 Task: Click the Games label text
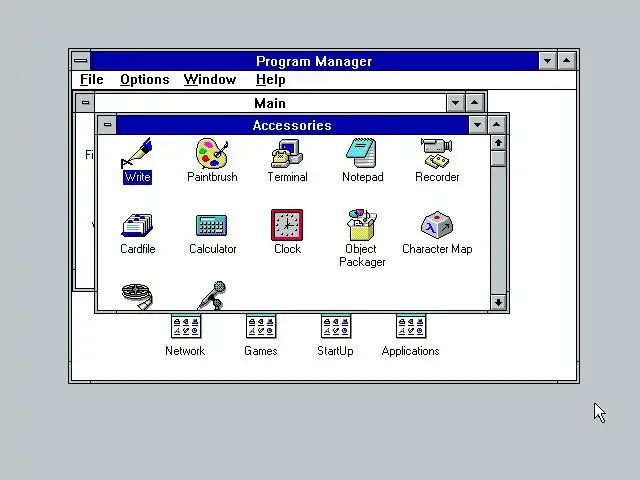pos(261,351)
